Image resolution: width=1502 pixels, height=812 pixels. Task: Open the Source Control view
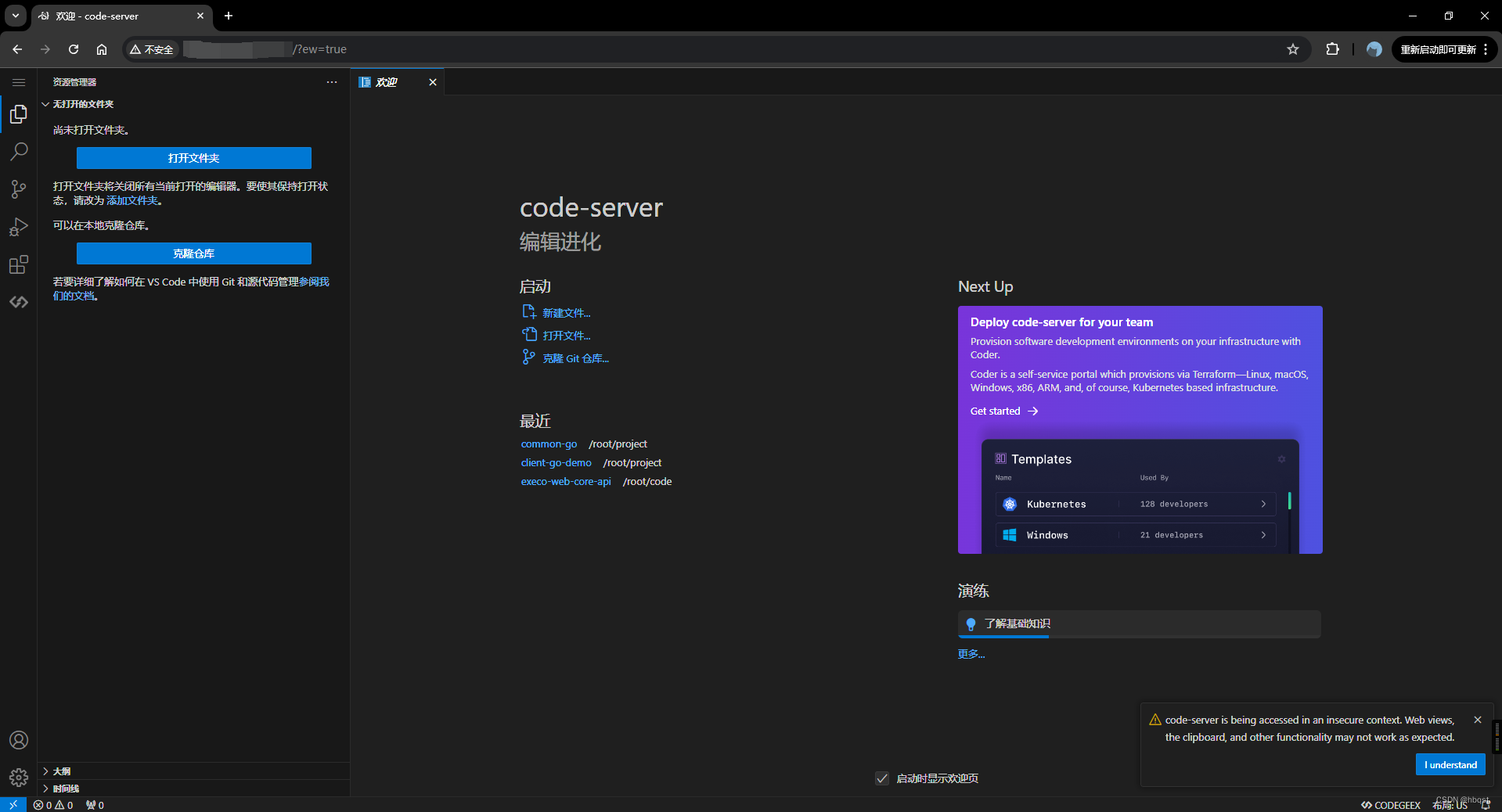pos(19,189)
